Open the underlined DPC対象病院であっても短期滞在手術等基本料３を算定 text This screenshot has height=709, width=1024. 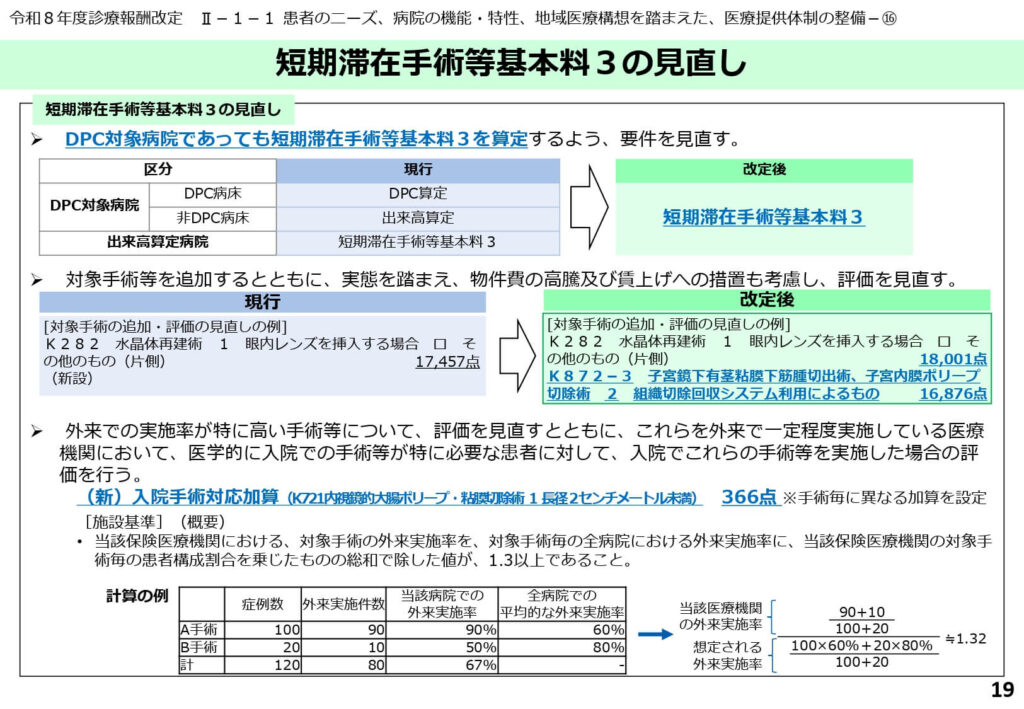pos(296,140)
